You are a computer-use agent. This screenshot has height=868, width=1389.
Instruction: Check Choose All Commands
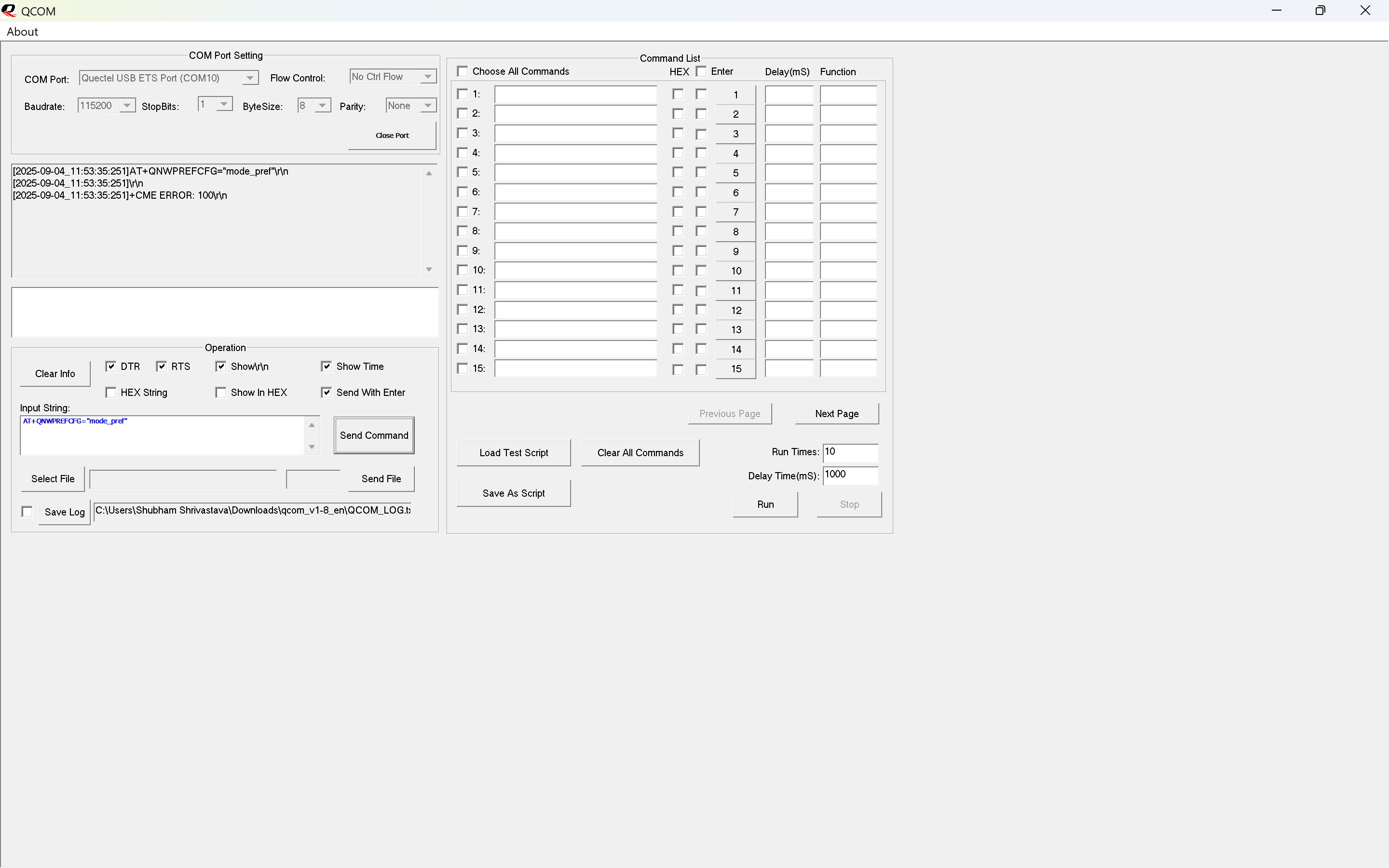tap(463, 71)
